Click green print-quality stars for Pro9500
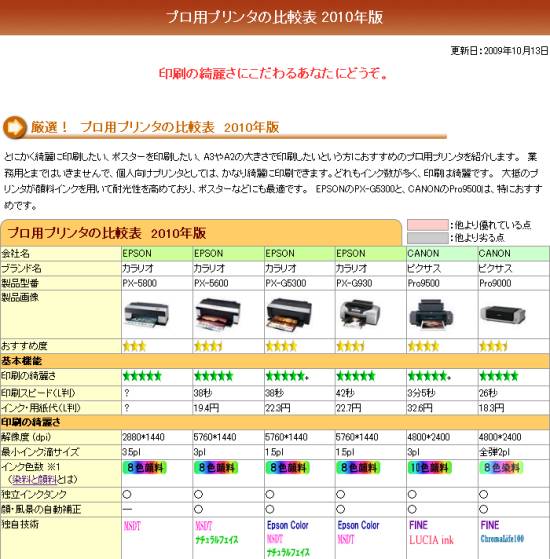Image resolution: width=550 pixels, height=559 pixels. [429, 376]
